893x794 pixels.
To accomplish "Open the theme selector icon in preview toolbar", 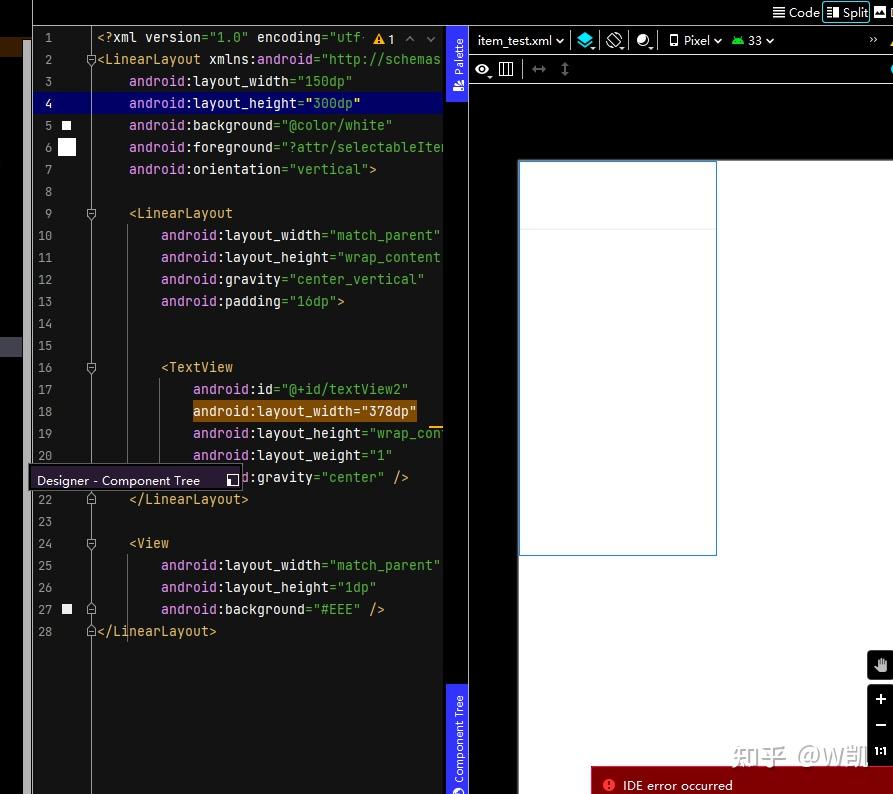I will [642, 41].
